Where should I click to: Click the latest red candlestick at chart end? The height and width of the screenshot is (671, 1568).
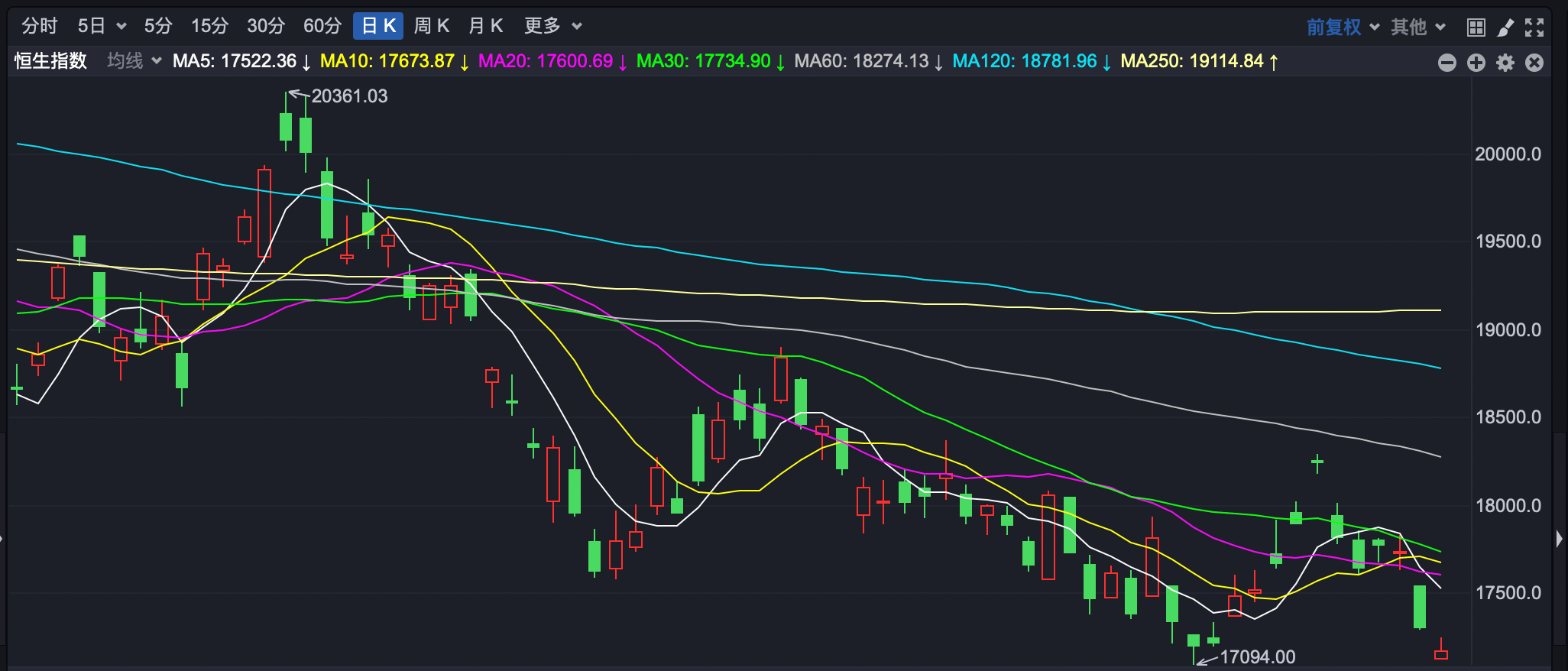[x=1441, y=653]
